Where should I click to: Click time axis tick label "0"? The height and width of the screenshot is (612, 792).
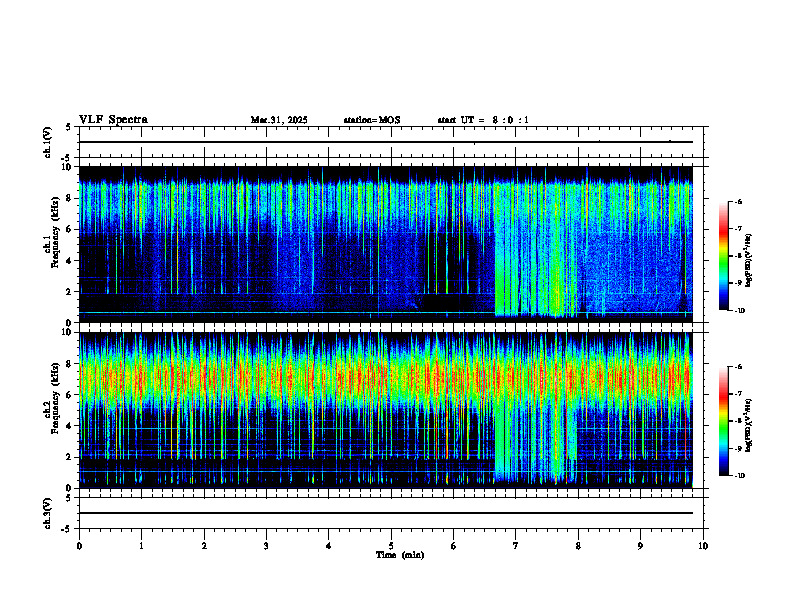79,546
